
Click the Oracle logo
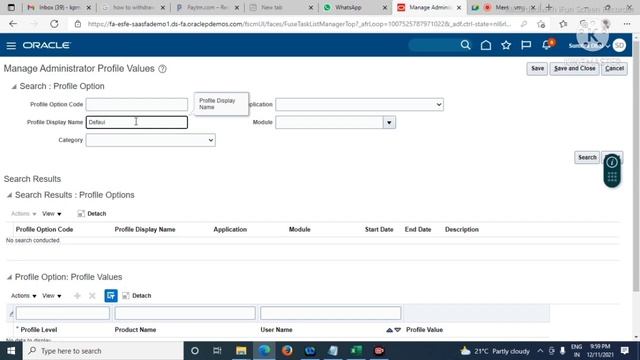(x=47, y=45)
